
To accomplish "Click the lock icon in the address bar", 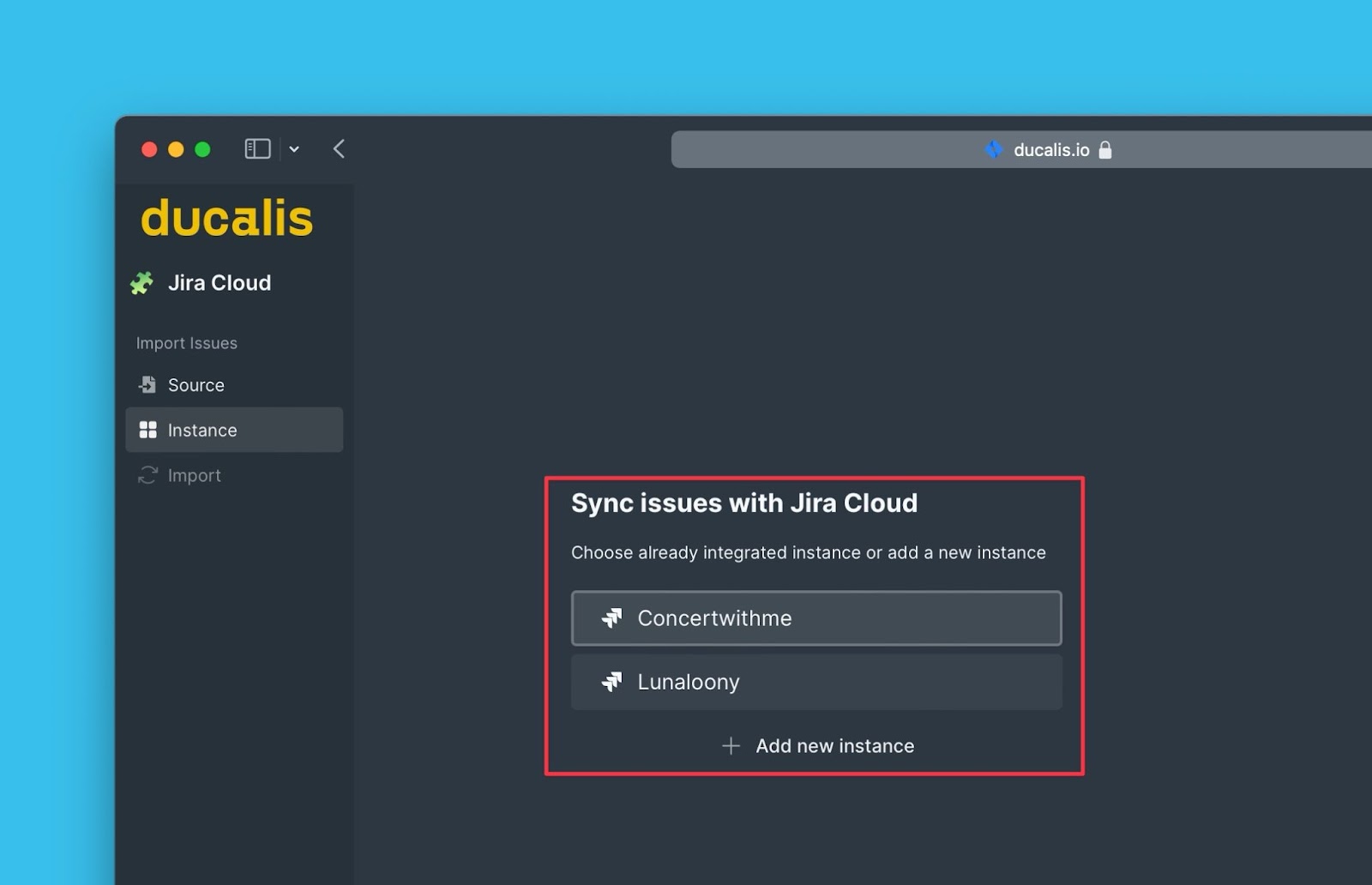I will tap(1107, 149).
